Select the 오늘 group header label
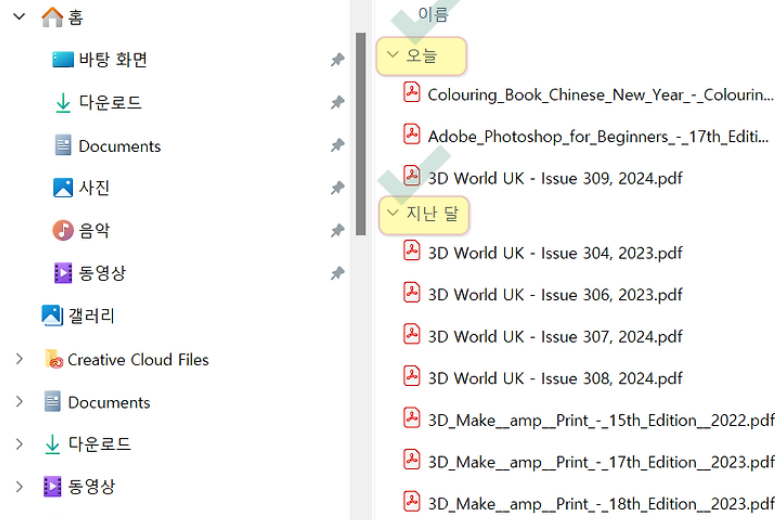 (x=422, y=55)
